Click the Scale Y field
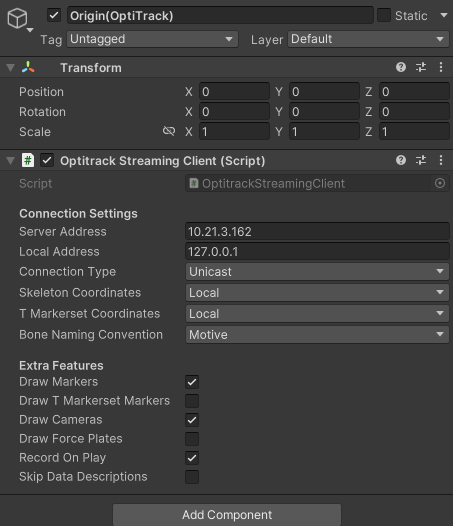The width and height of the screenshot is (453, 526). 324,132
